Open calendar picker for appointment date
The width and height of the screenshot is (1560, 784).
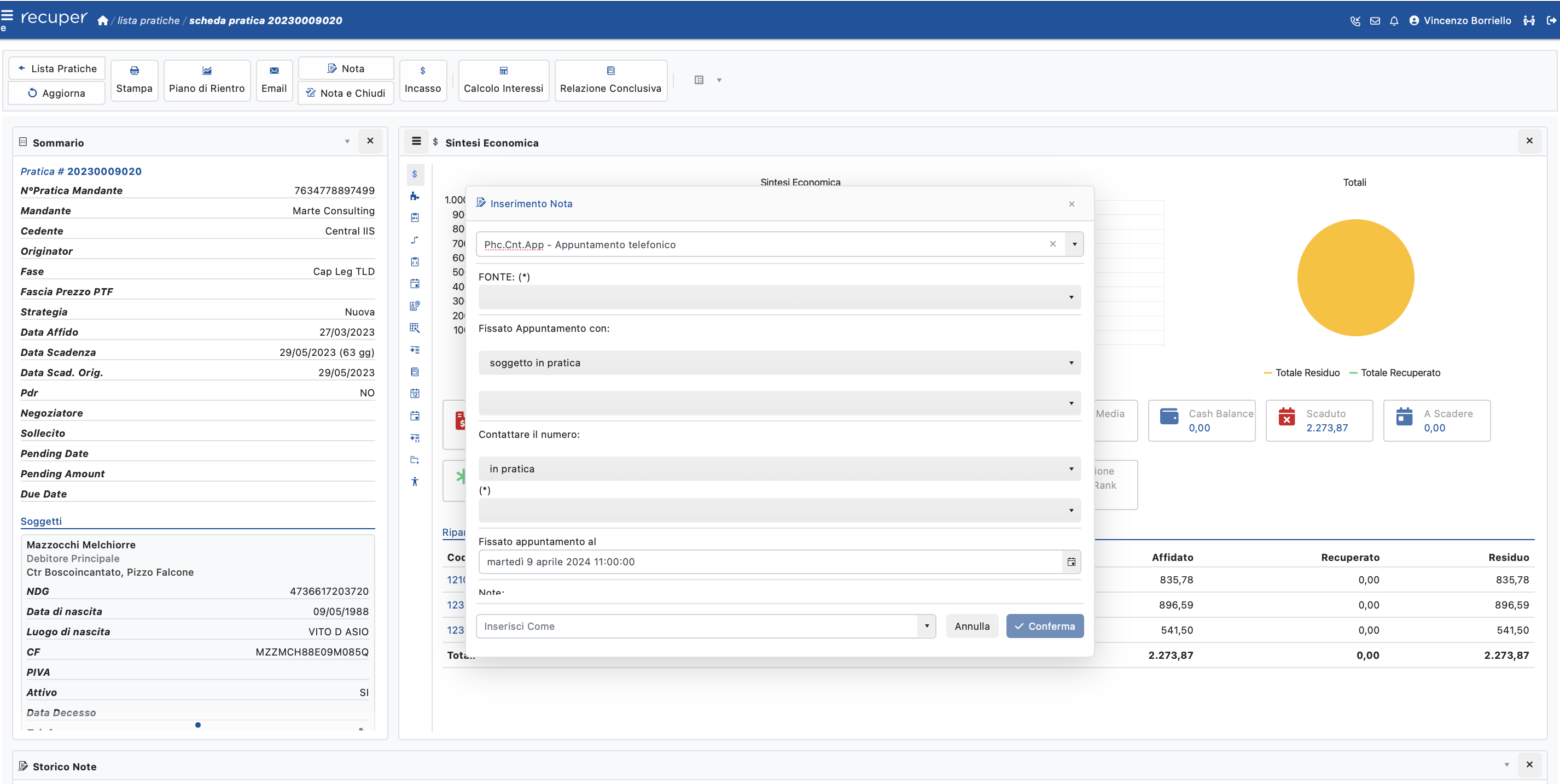coord(1072,562)
